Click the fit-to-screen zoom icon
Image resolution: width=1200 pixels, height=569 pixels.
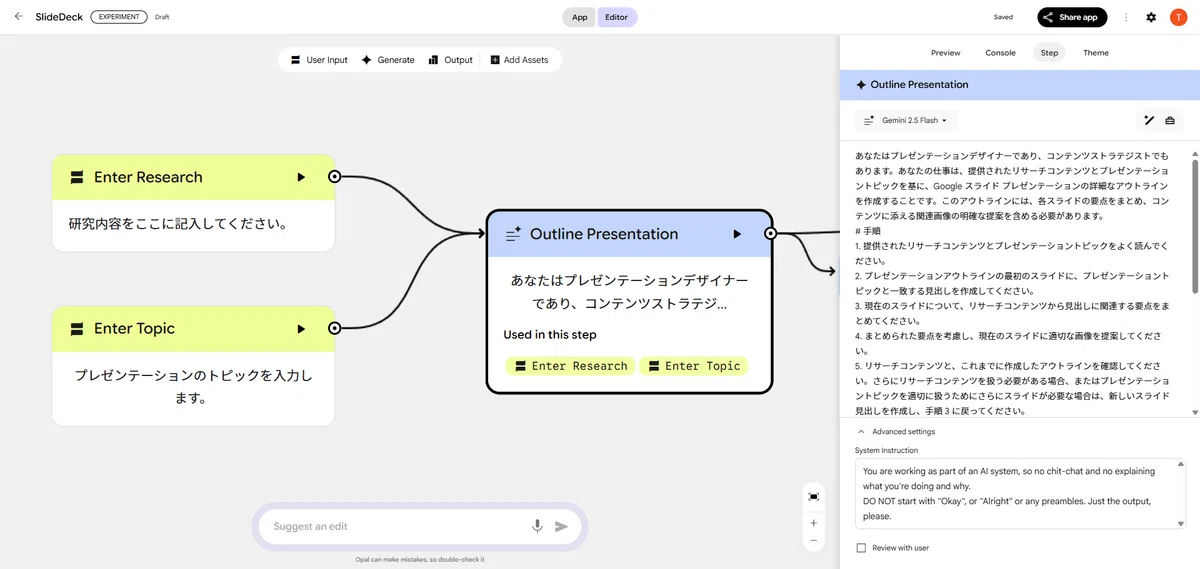(x=813, y=497)
